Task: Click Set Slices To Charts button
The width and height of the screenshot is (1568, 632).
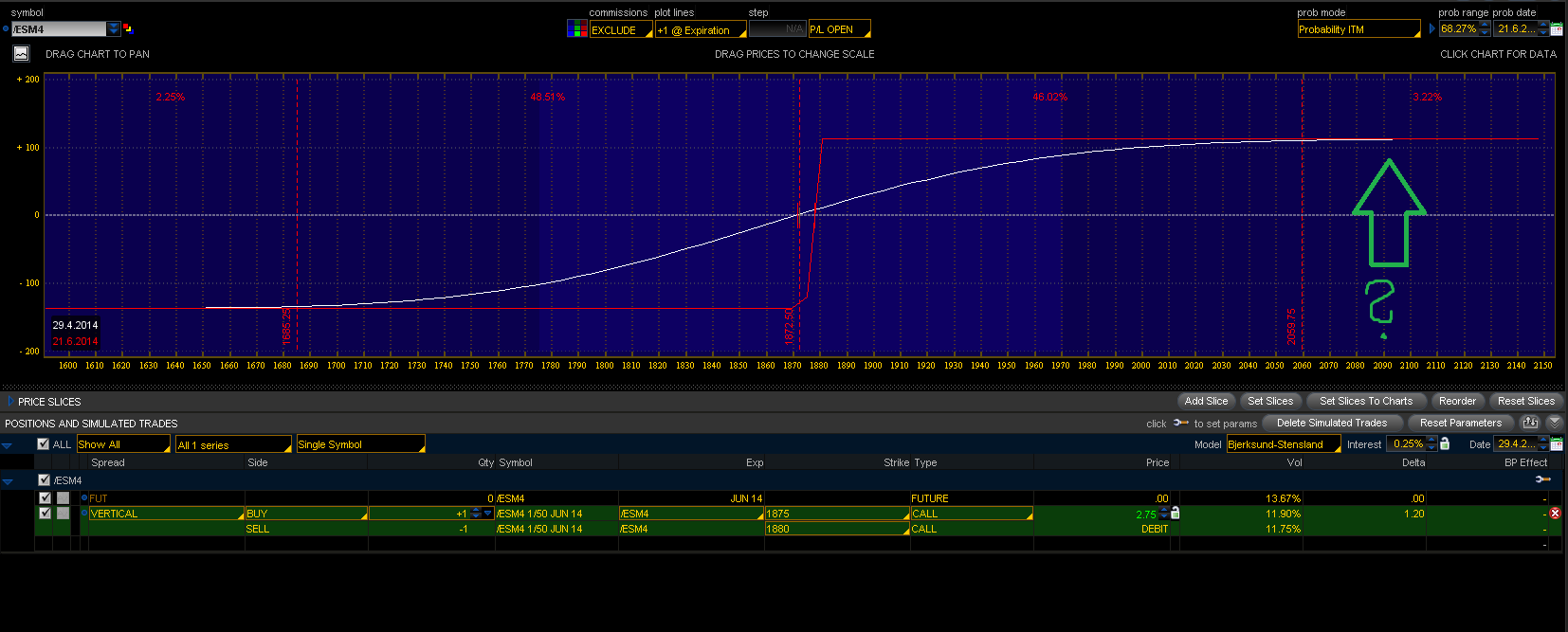Action: [1366, 401]
